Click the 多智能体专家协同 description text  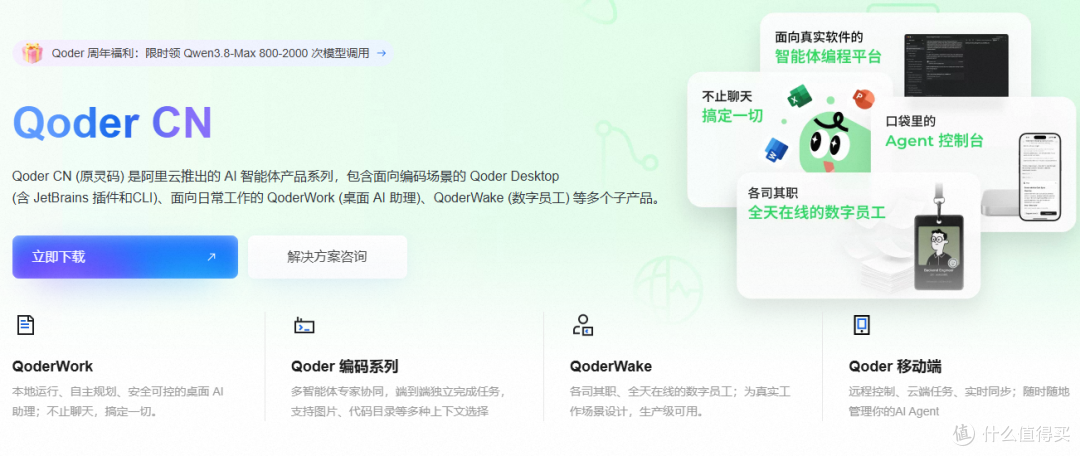pos(399,402)
